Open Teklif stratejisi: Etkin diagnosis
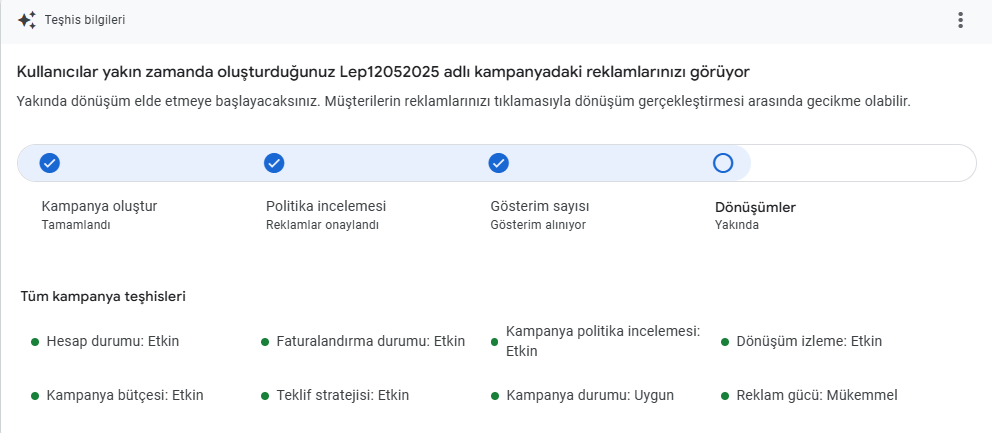 (343, 396)
